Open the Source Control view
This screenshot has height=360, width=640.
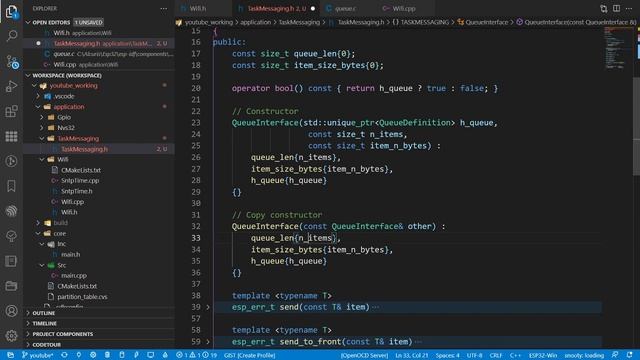pyautogui.click(x=12, y=62)
